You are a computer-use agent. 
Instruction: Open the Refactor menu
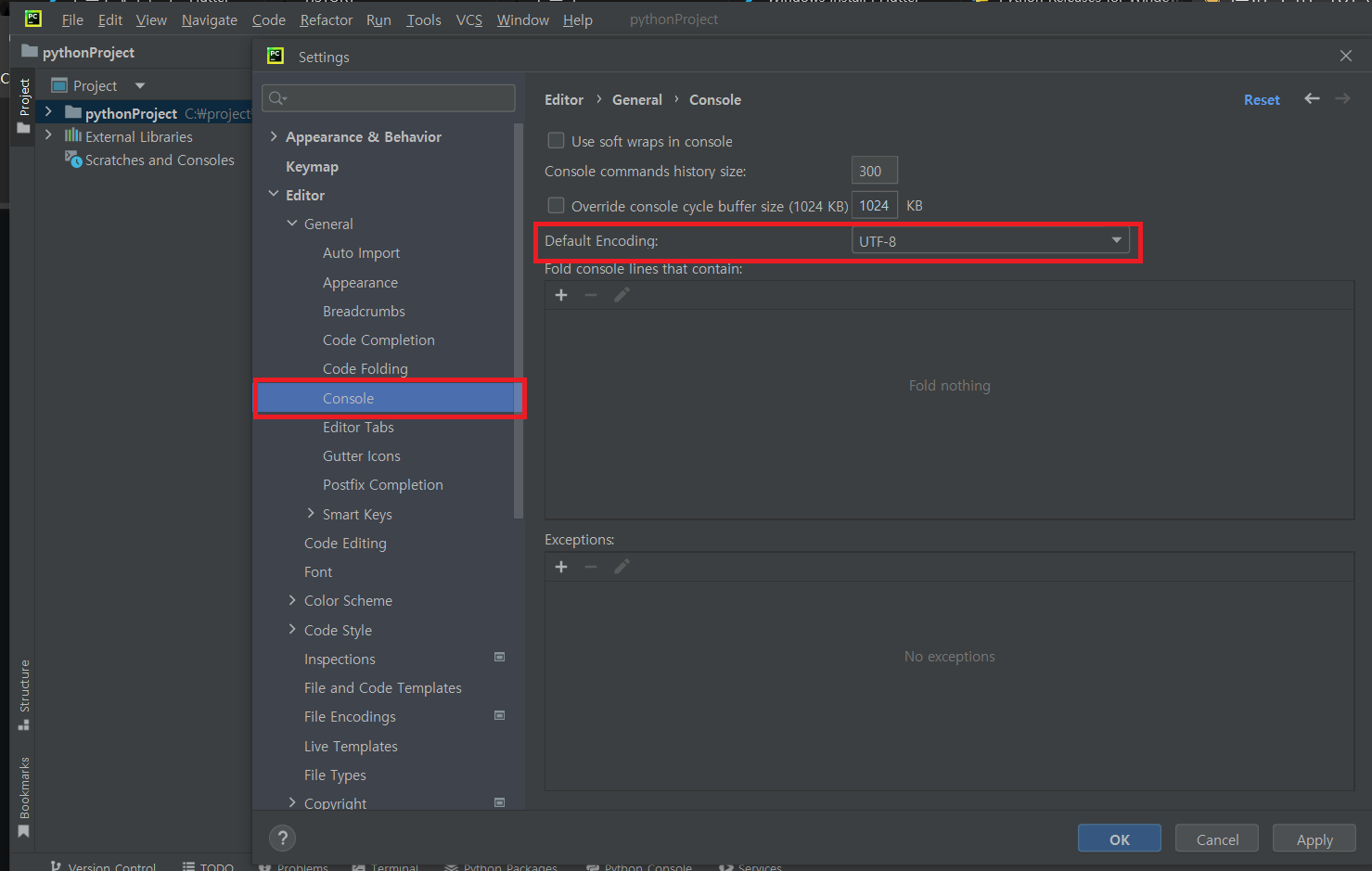pos(326,19)
